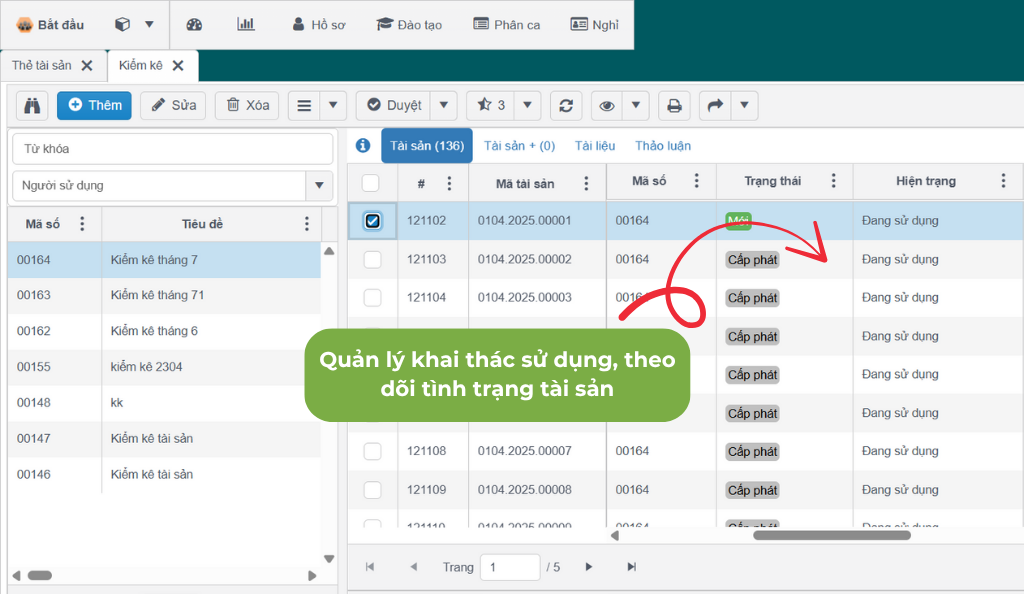
Task: Go to next page
Action: pyautogui.click(x=588, y=567)
